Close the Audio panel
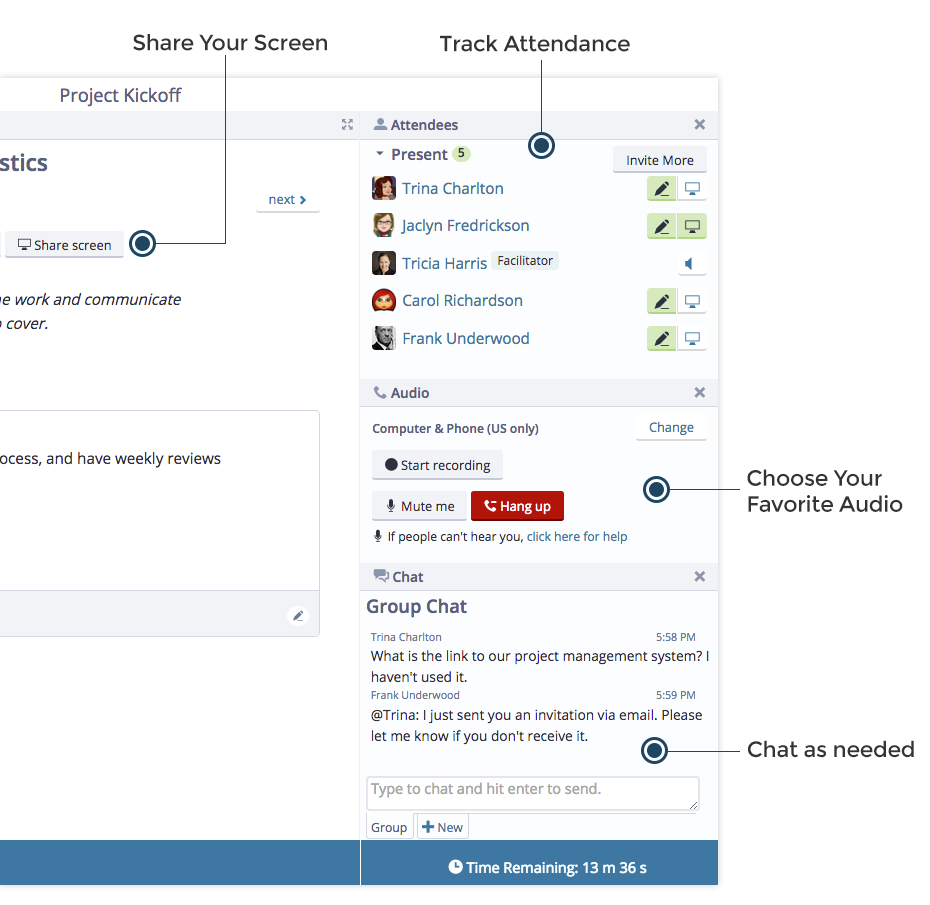Screen dimensions: 930x905 (x=700, y=392)
